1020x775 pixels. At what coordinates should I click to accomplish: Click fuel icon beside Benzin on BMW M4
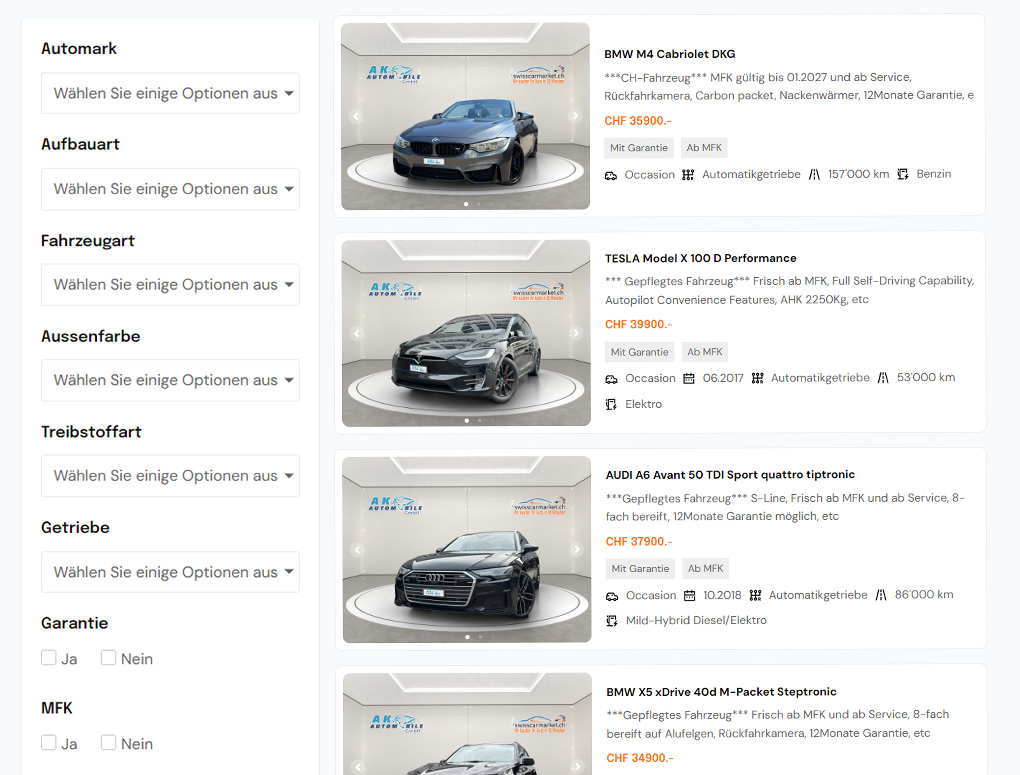point(903,174)
